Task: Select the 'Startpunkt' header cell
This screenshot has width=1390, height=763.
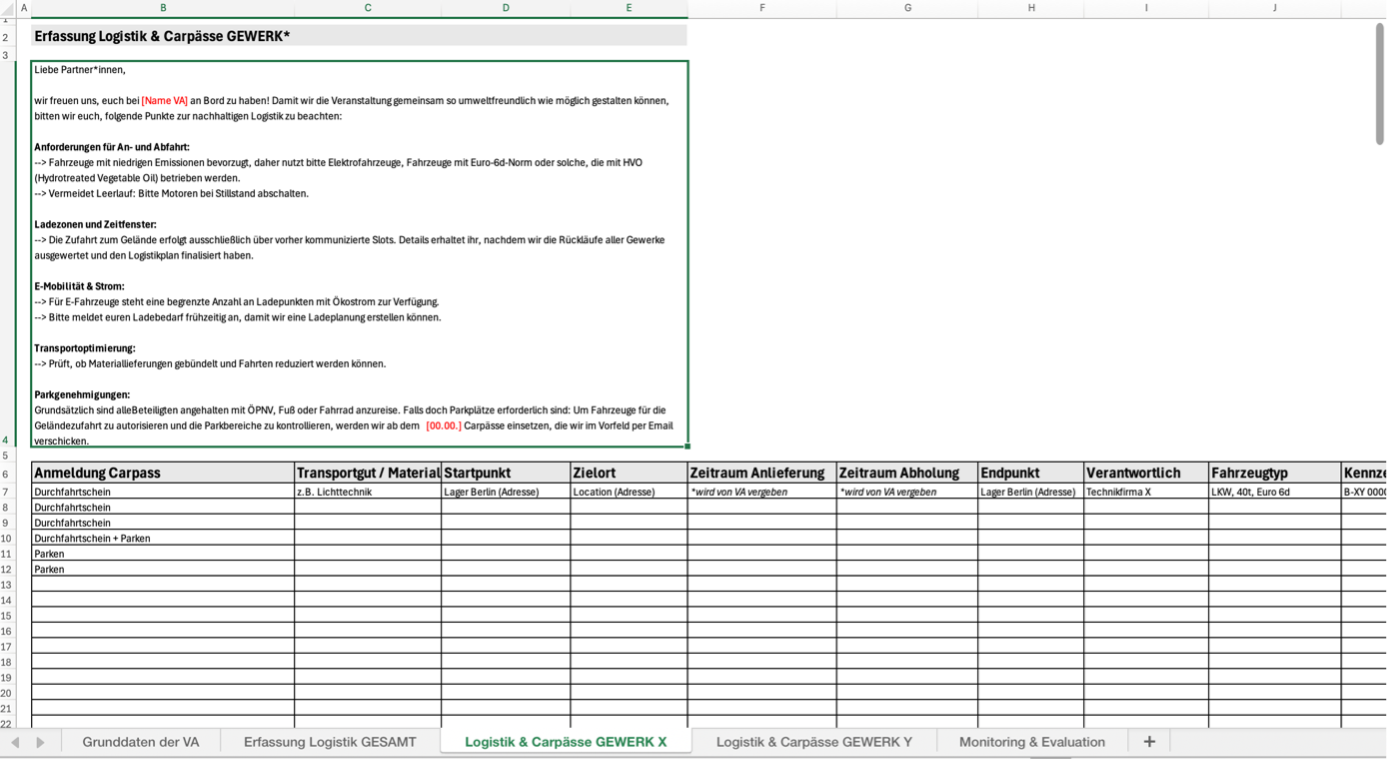Action: 506,473
